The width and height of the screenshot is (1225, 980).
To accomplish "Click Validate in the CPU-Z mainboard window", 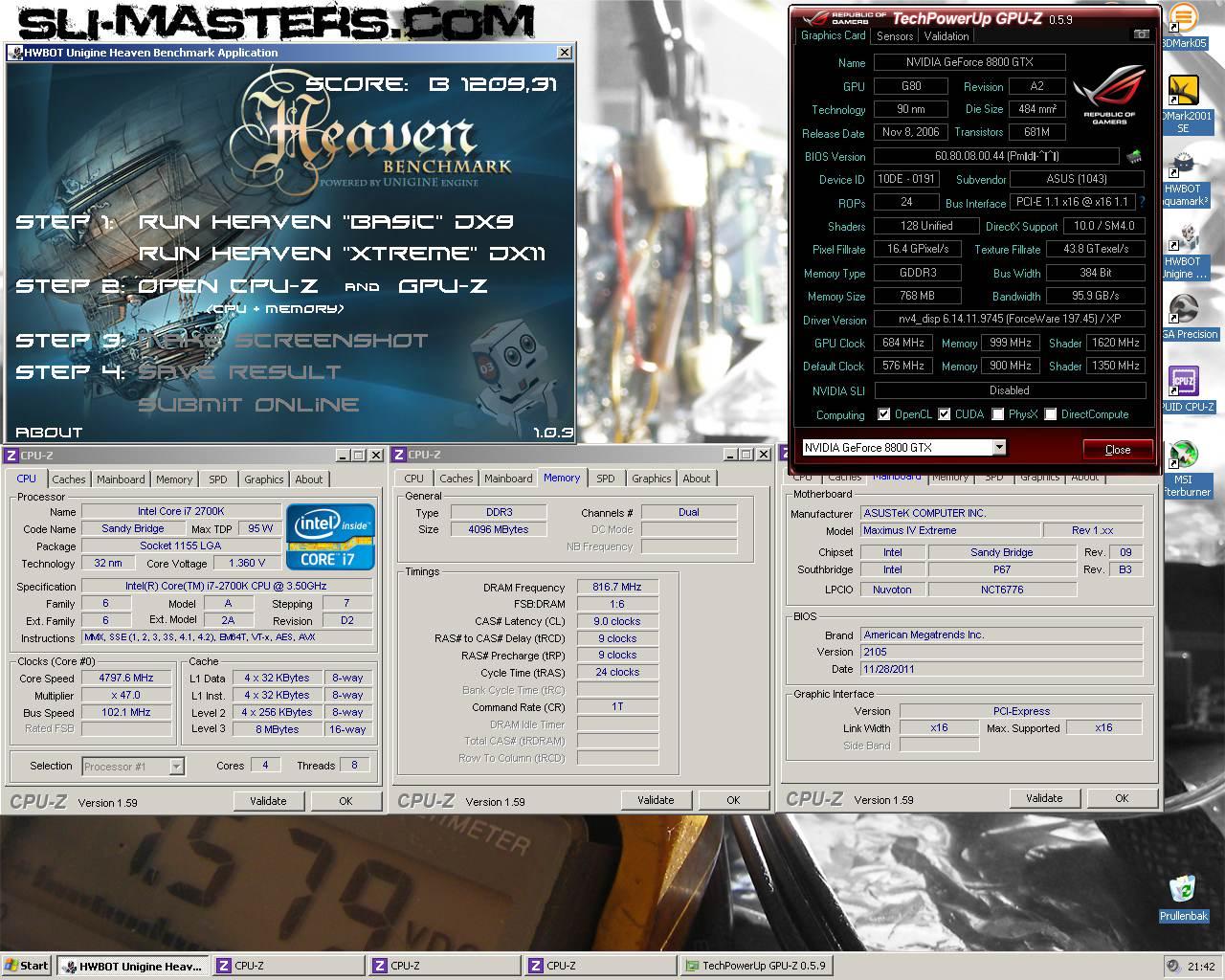I will 1044,798.
